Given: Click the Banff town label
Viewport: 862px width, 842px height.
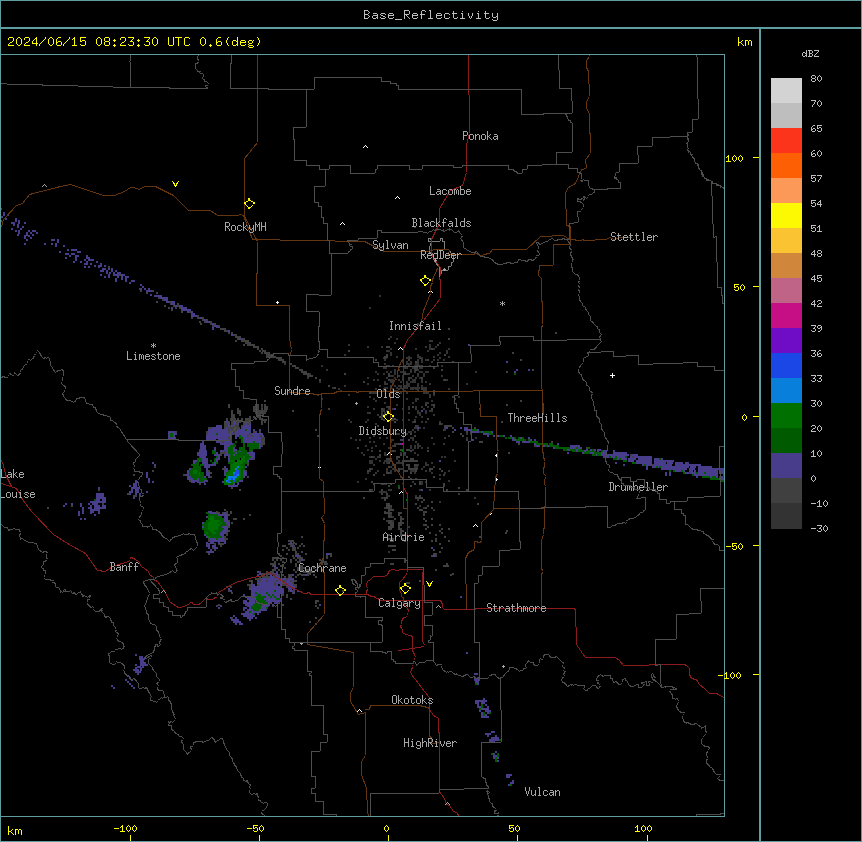Looking at the screenshot, I should coord(124,567).
